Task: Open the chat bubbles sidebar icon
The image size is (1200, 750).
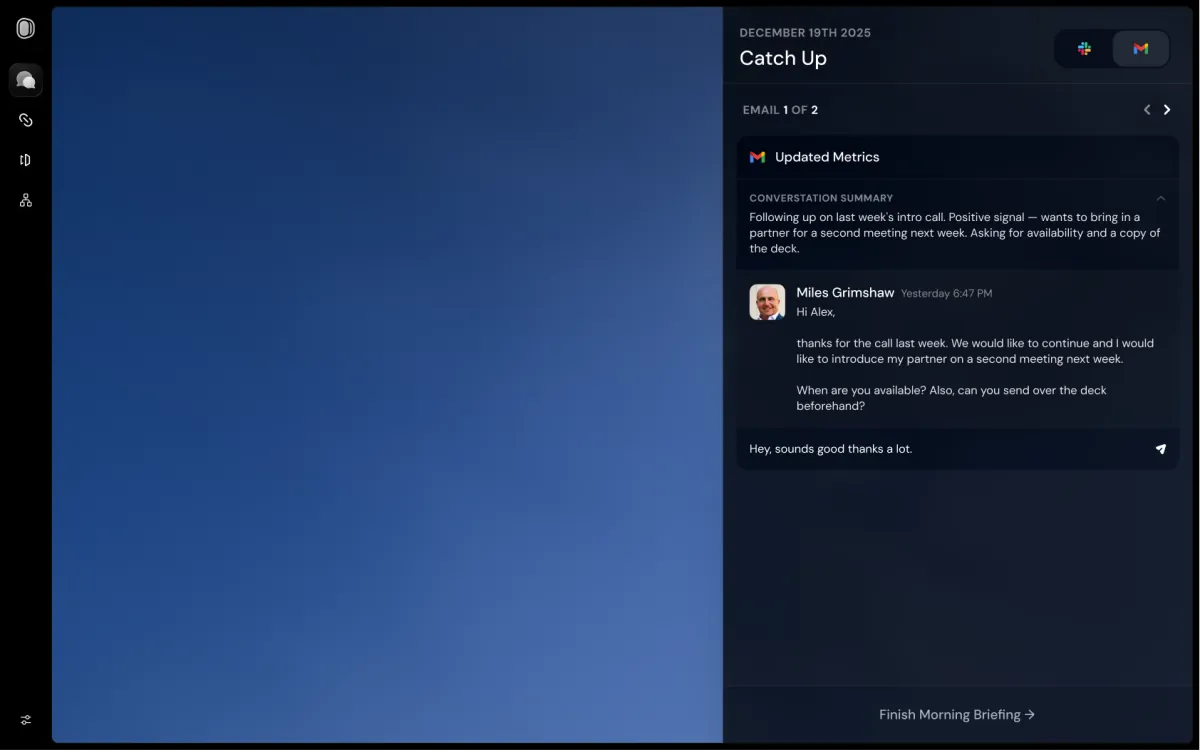Action: (x=26, y=80)
